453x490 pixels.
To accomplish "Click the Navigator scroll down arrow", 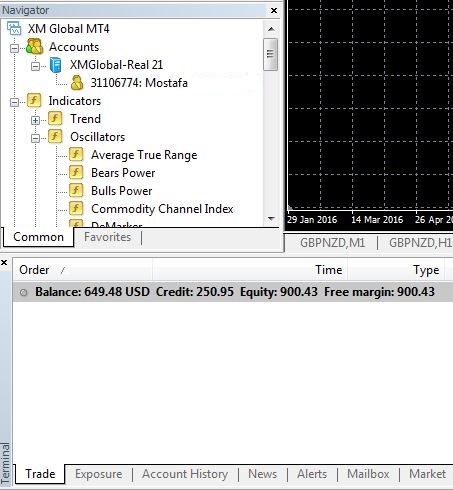I will pyautogui.click(x=271, y=219).
